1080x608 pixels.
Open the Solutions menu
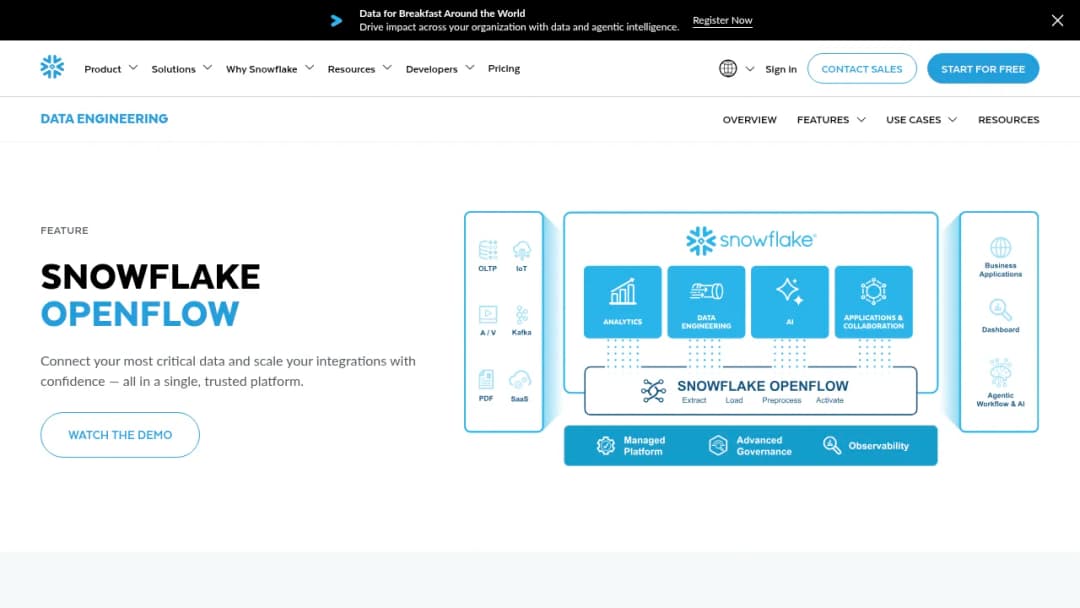pos(174,69)
